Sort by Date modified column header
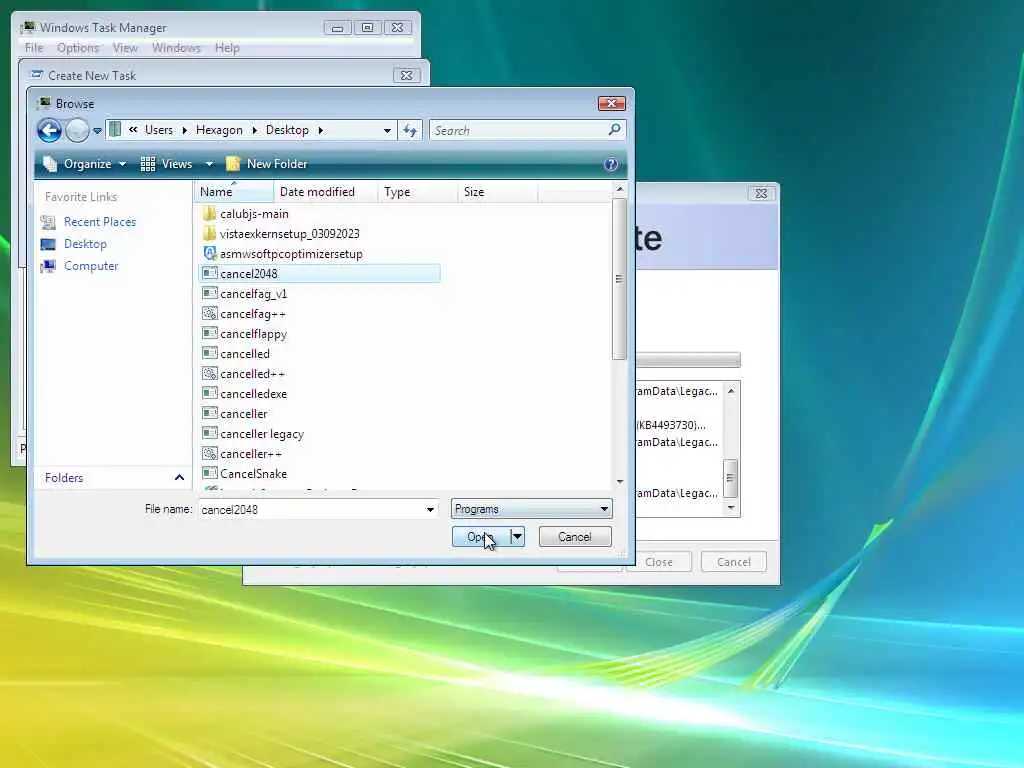 click(x=325, y=192)
